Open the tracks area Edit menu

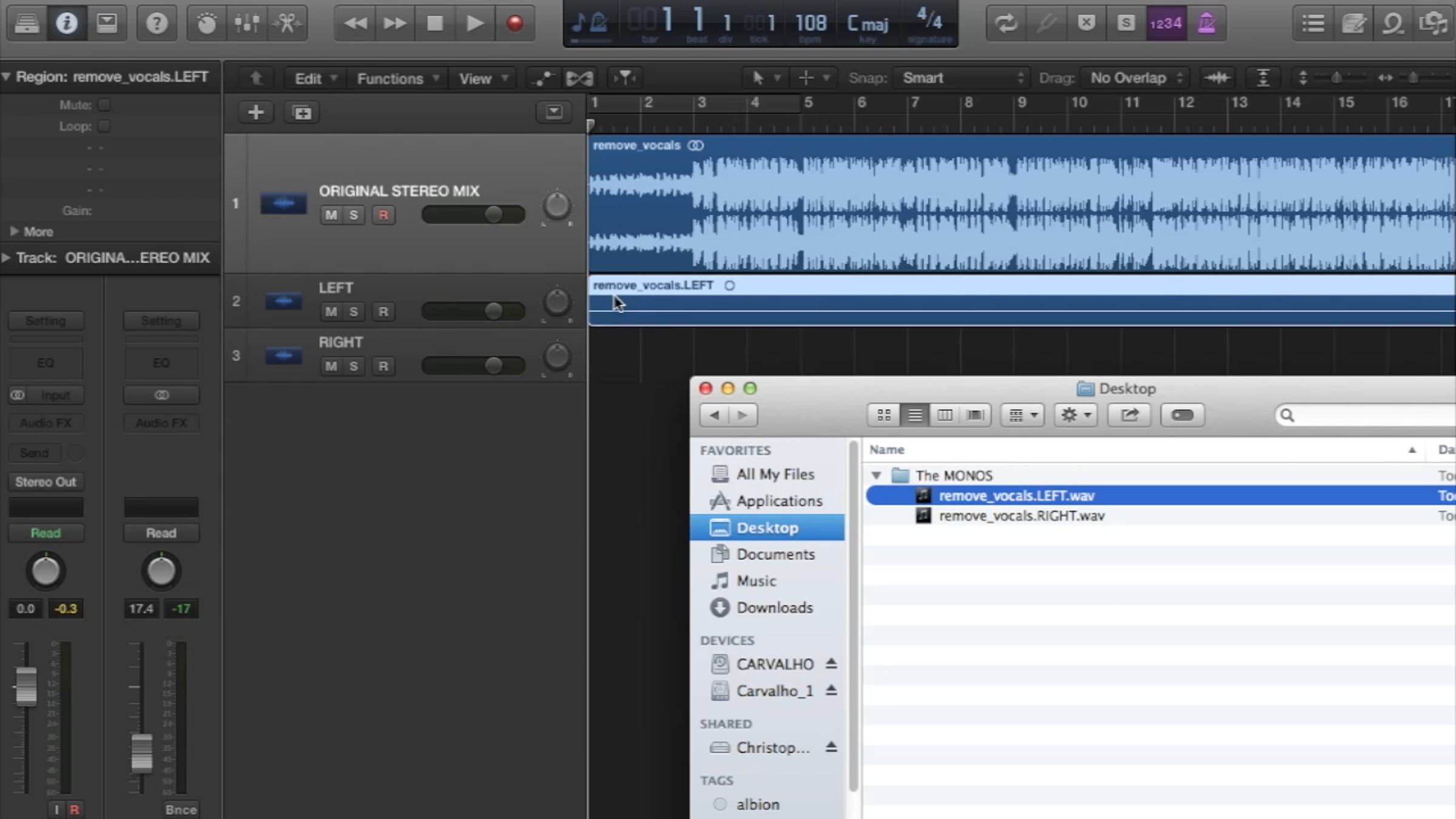[x=315, y=78]
